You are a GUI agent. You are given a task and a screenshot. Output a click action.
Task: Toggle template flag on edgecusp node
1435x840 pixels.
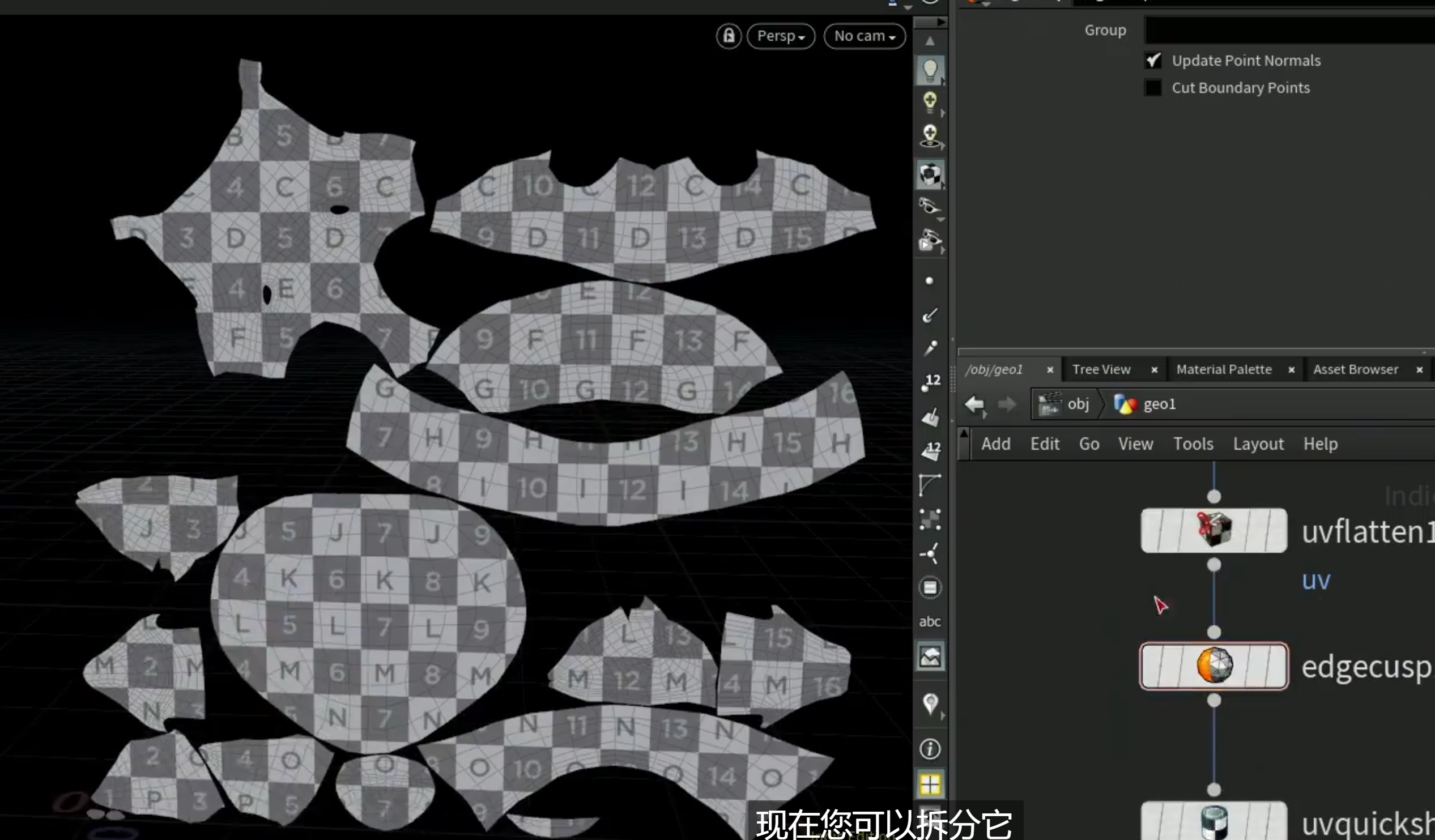(1257, 666)
